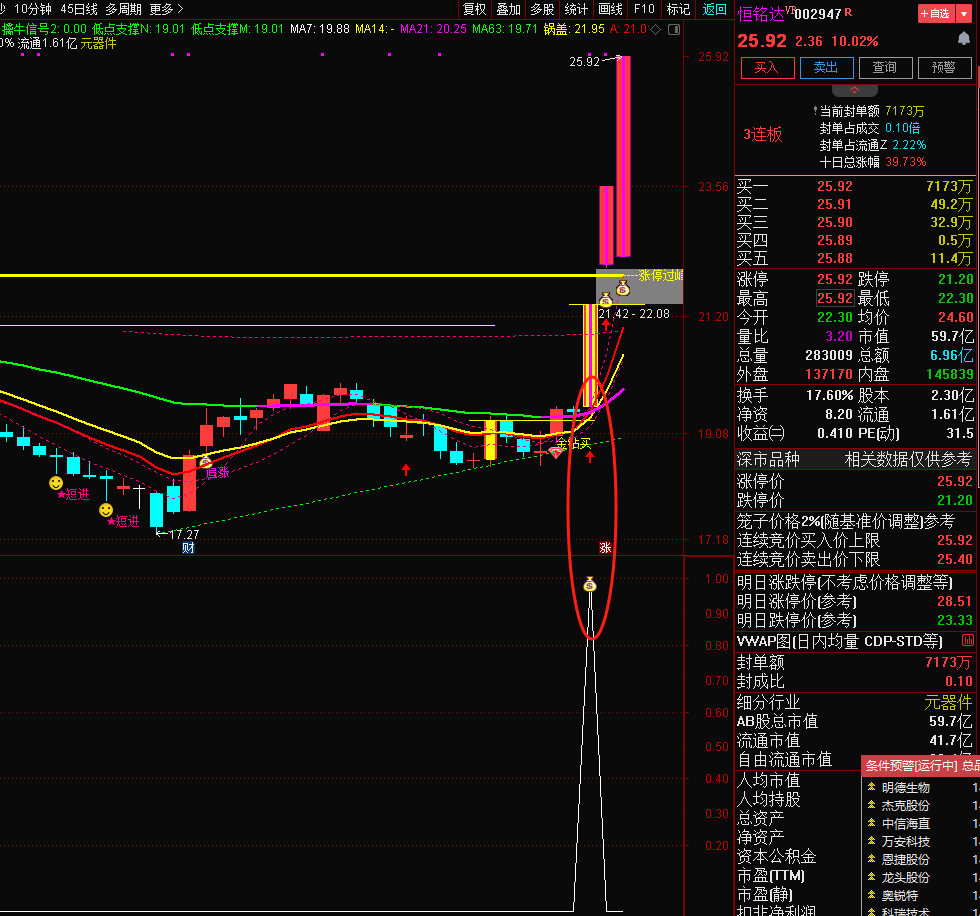Open the 画线 drawing tools

tap(609, 9)
